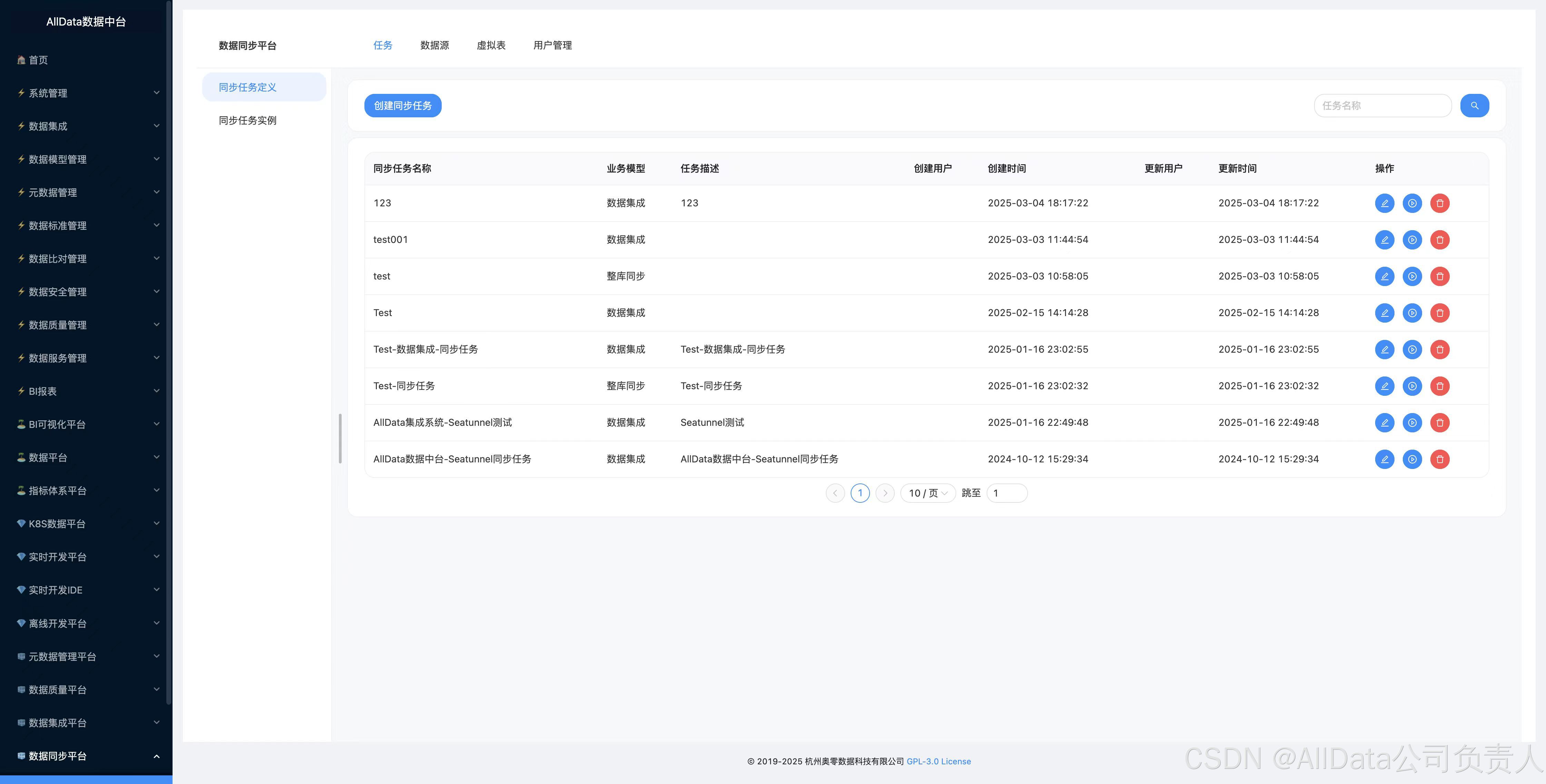Delete the AllData数据中台-Seatunnel同步任务 row
Screen dimensions: 1546x784
(1439, 459)
